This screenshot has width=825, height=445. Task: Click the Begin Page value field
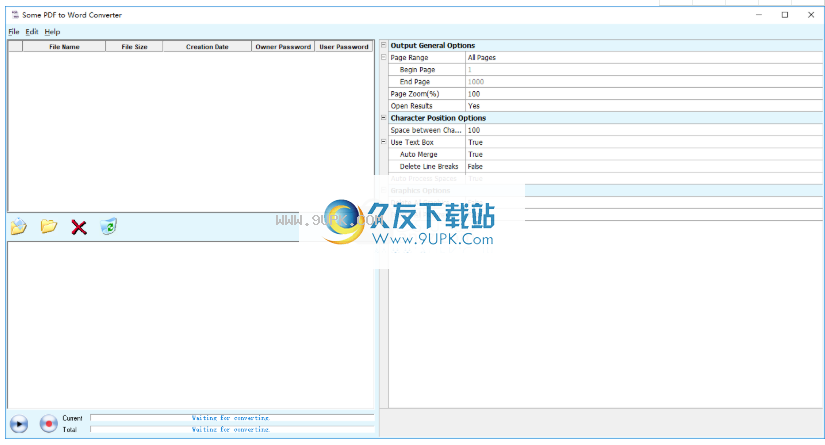click(x=644, y=69)
